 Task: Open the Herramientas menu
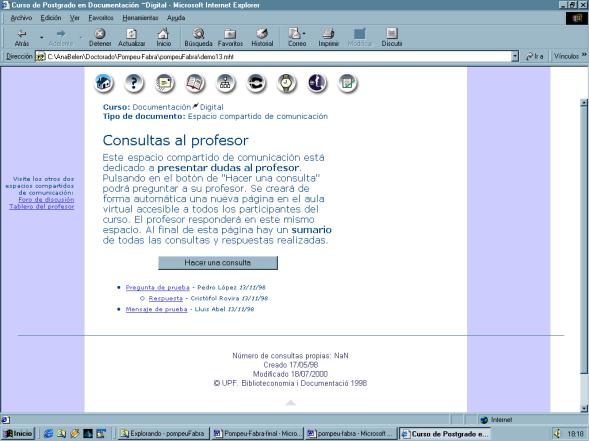[140, 18]
